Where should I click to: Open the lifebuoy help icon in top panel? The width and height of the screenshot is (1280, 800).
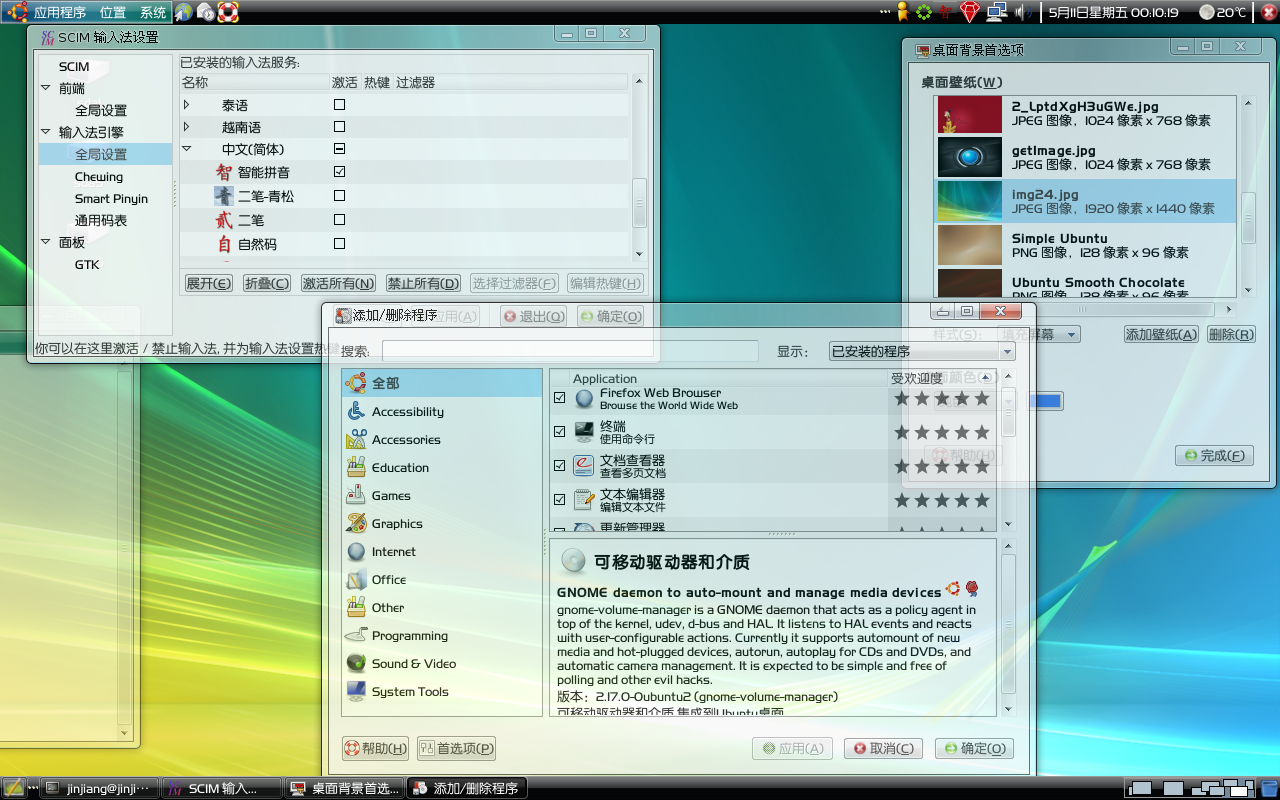pos(228,12)
